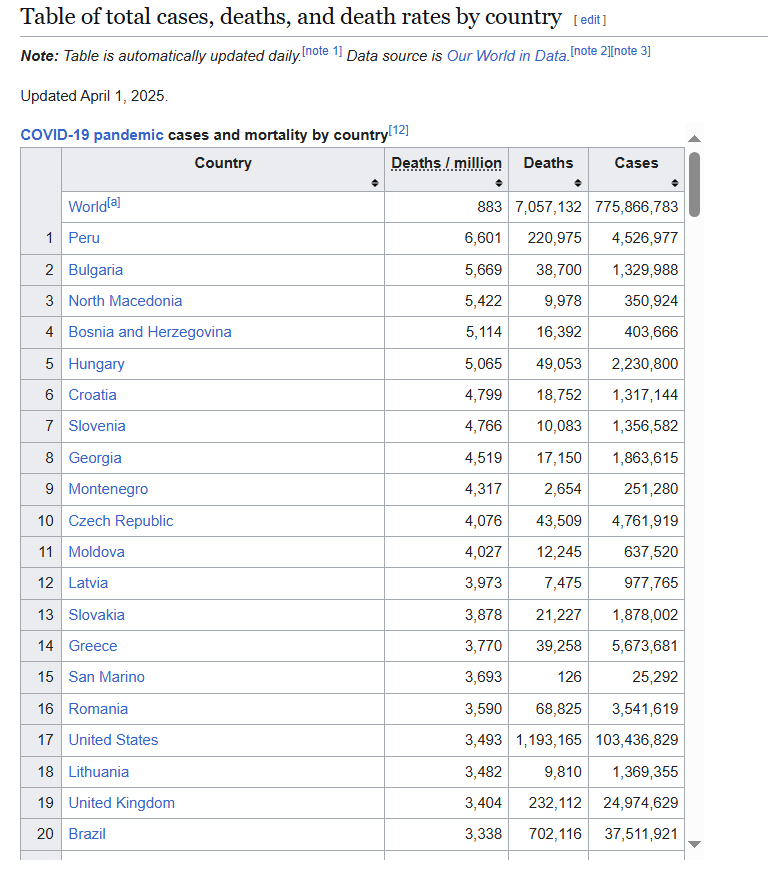The width and height of the screenshot is (768, 872).
Task: Select the Updated April 1, 2025 text
Action: pyautogui.click(x=94, y=96)
